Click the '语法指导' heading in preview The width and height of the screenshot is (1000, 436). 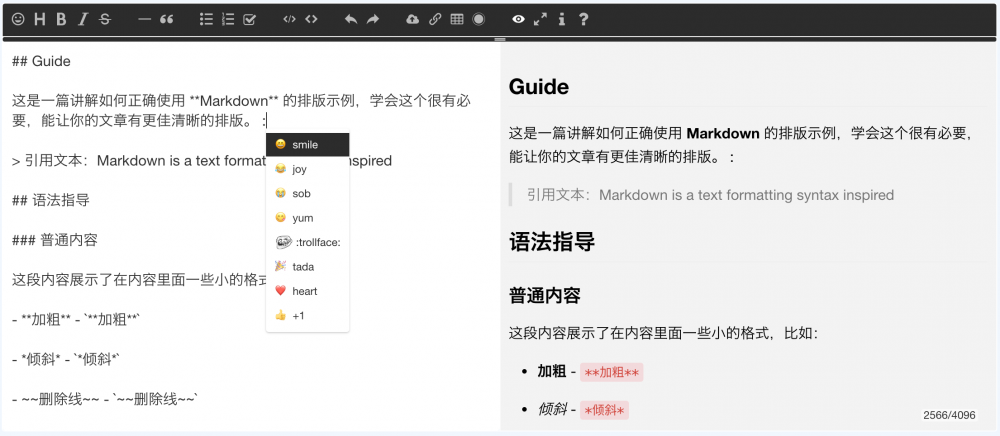click(x=552, y=242)
